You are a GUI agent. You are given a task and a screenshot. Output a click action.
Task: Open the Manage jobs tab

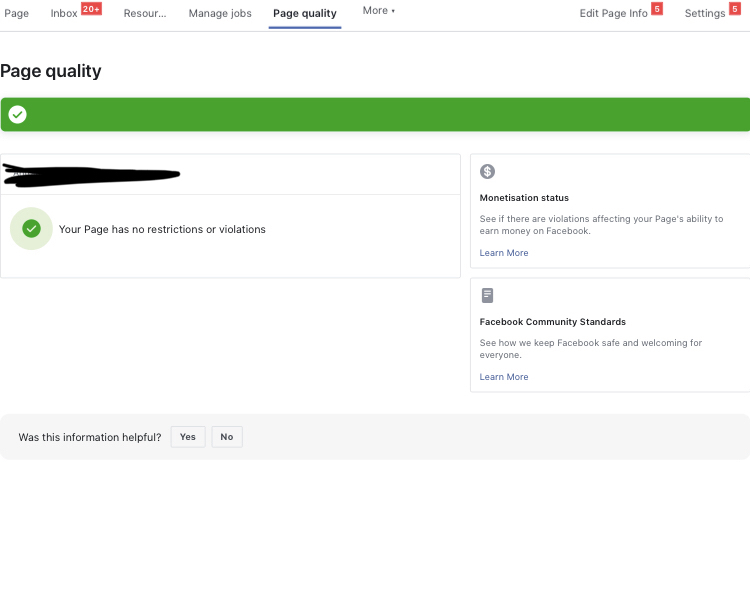pyautogui.click(x=220, y=14)
